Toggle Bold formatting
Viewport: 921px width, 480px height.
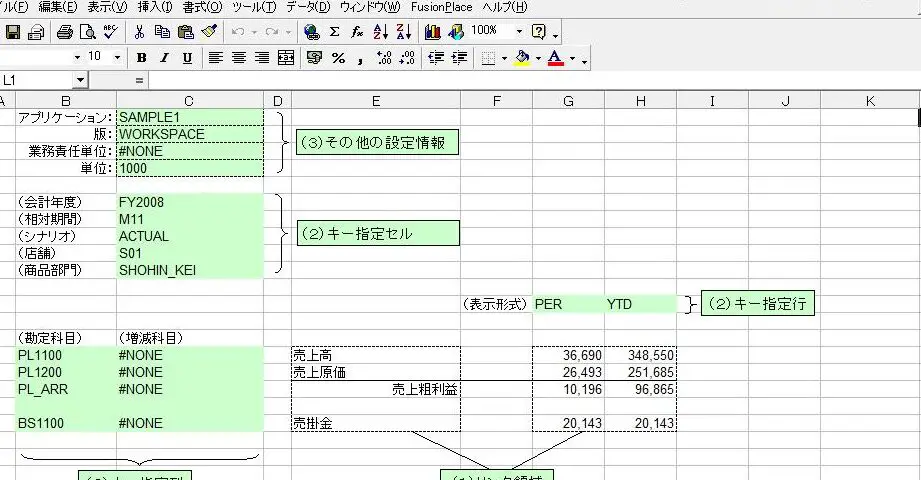click(x=141, y=58)
